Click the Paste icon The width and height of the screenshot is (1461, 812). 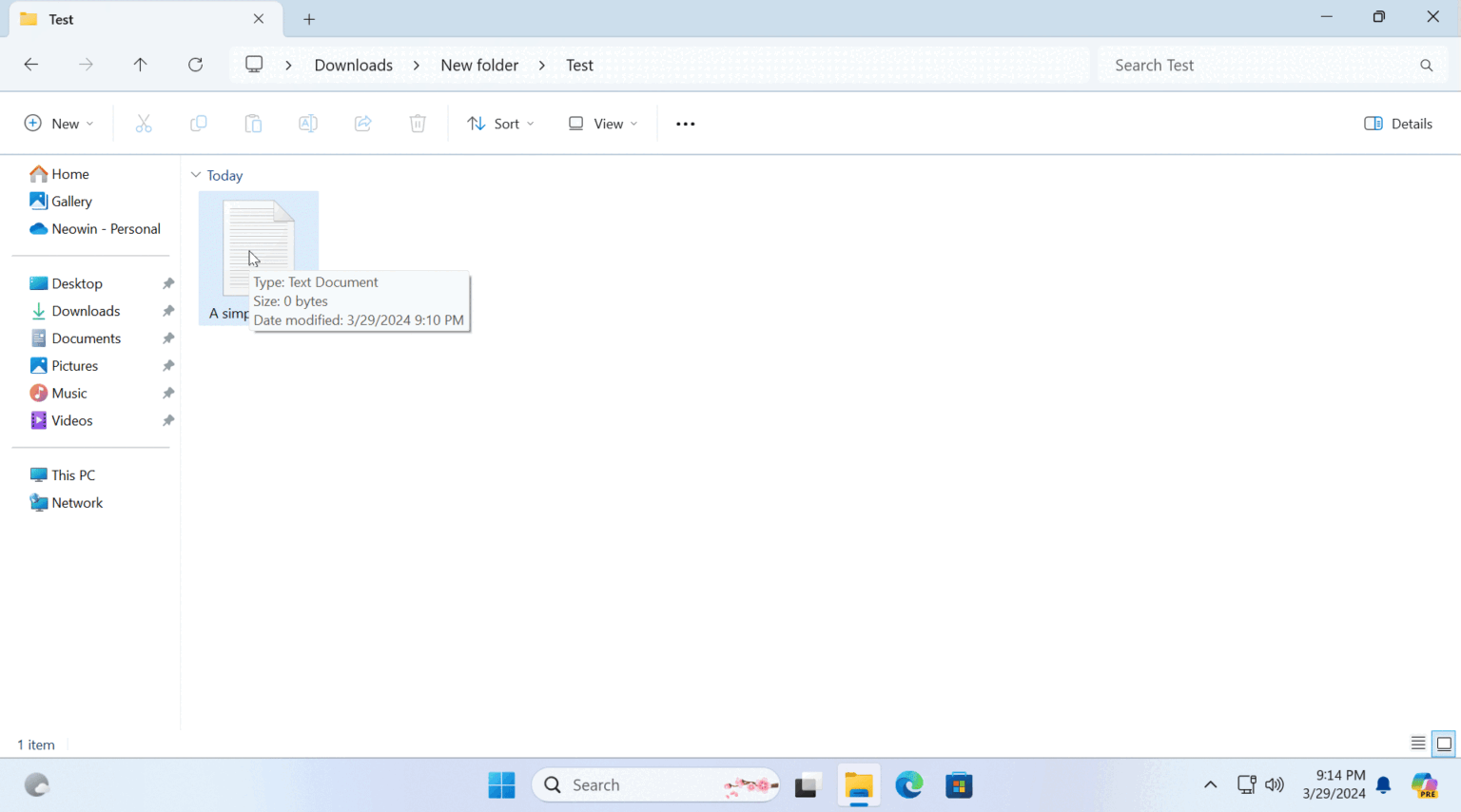tap(253, 123)
